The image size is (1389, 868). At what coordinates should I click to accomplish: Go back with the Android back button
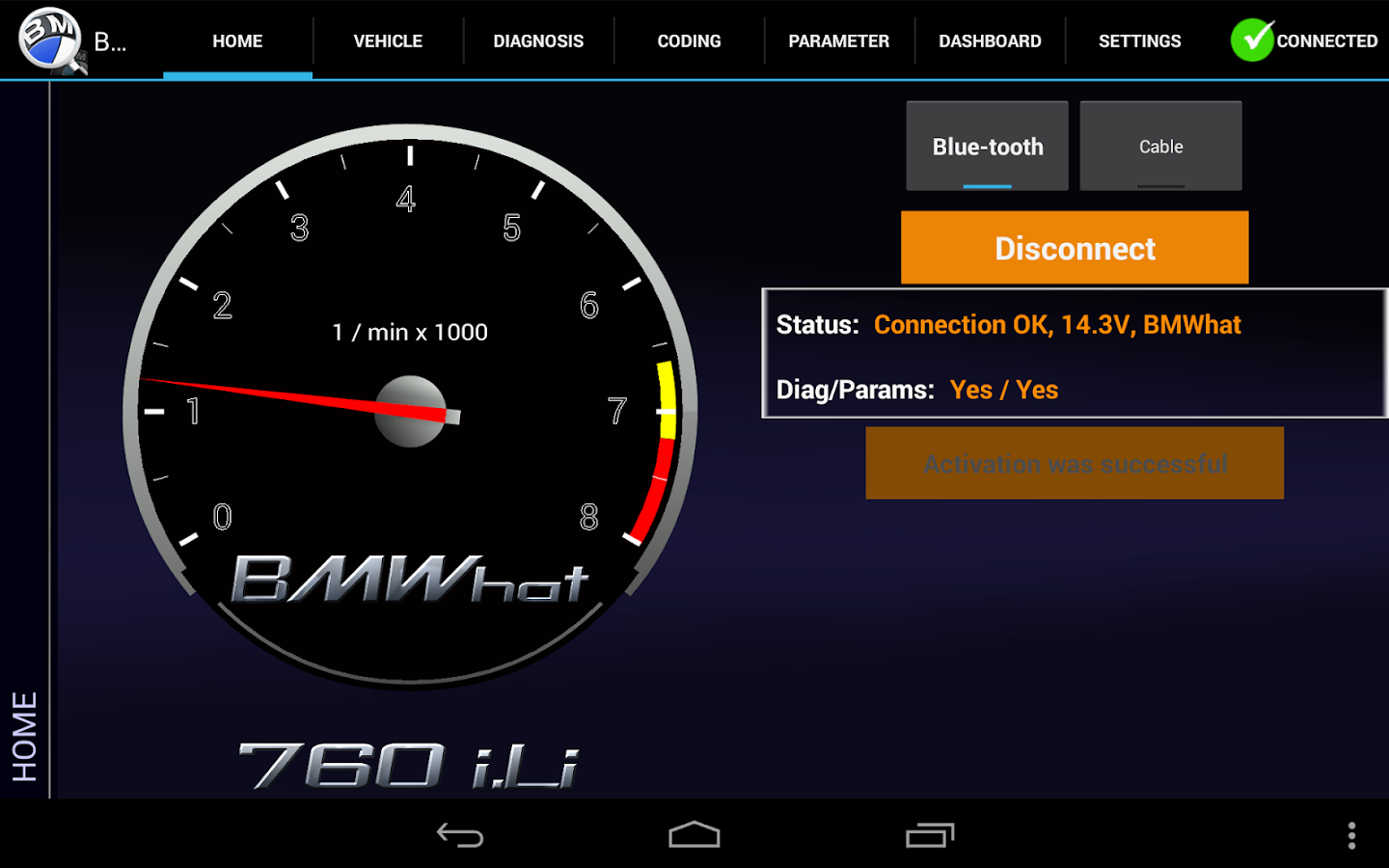click(460, 835)
